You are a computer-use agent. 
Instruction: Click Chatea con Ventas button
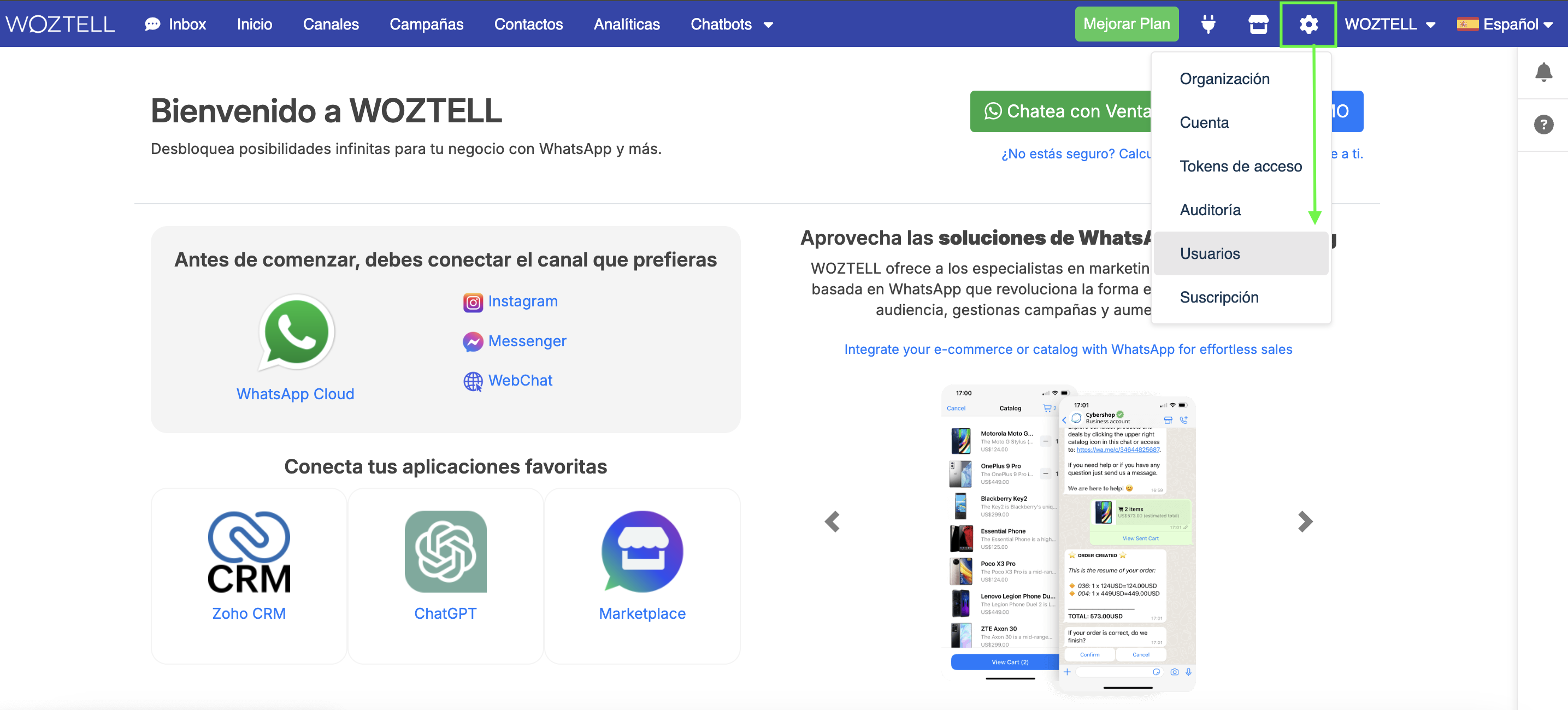pyautogui.click(x=1061, y=111)
